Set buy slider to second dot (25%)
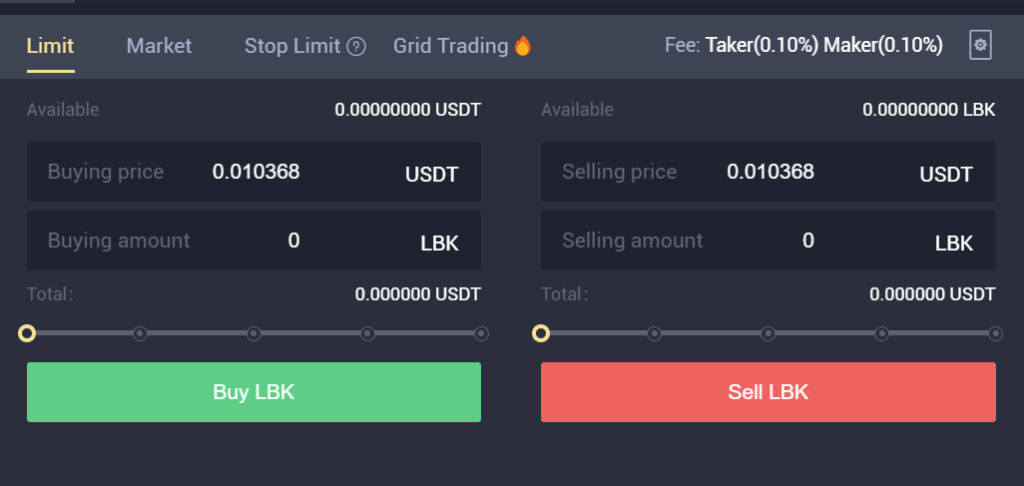The height and width of the screenshot is (486, 1024). click(140, 333)
